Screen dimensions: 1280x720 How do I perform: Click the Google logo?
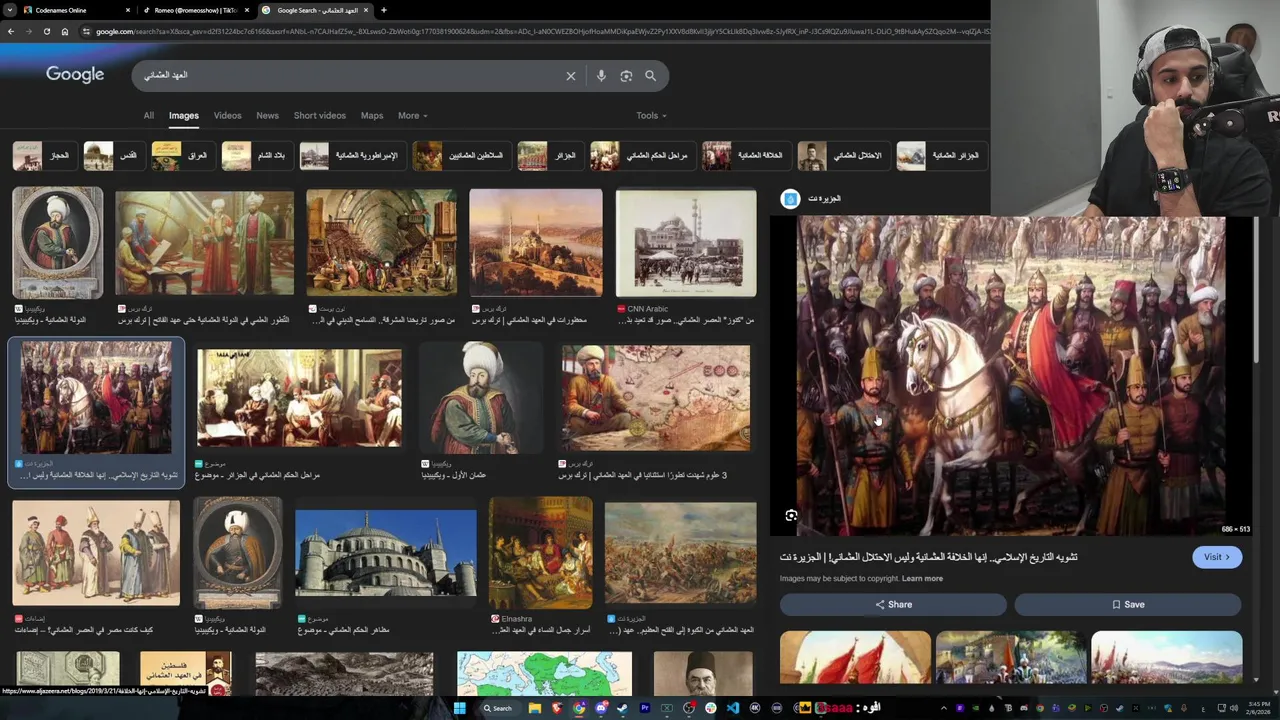pyautogui.click(x=75, y=75)
